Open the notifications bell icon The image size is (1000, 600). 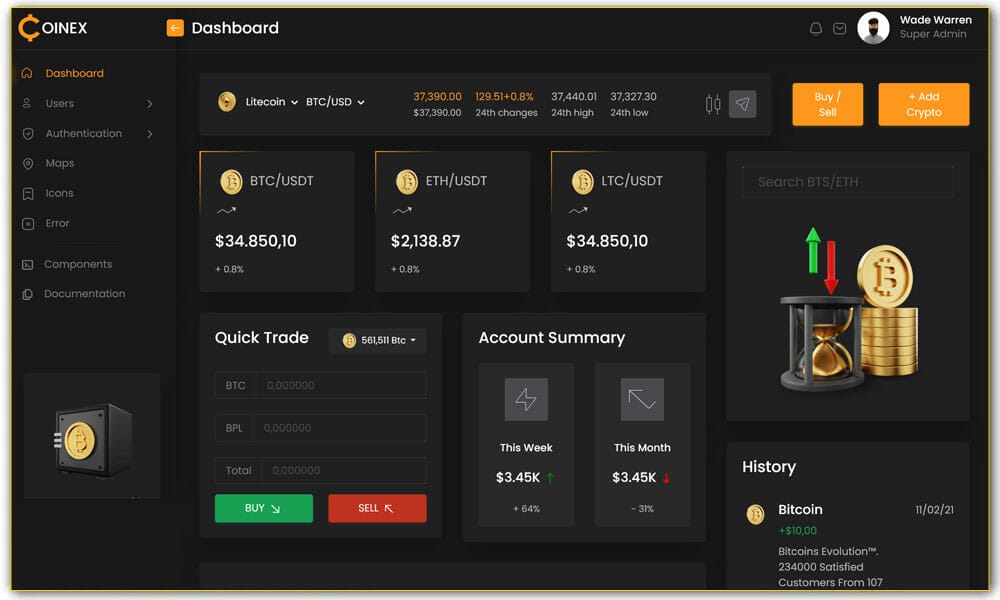[816, 29]
